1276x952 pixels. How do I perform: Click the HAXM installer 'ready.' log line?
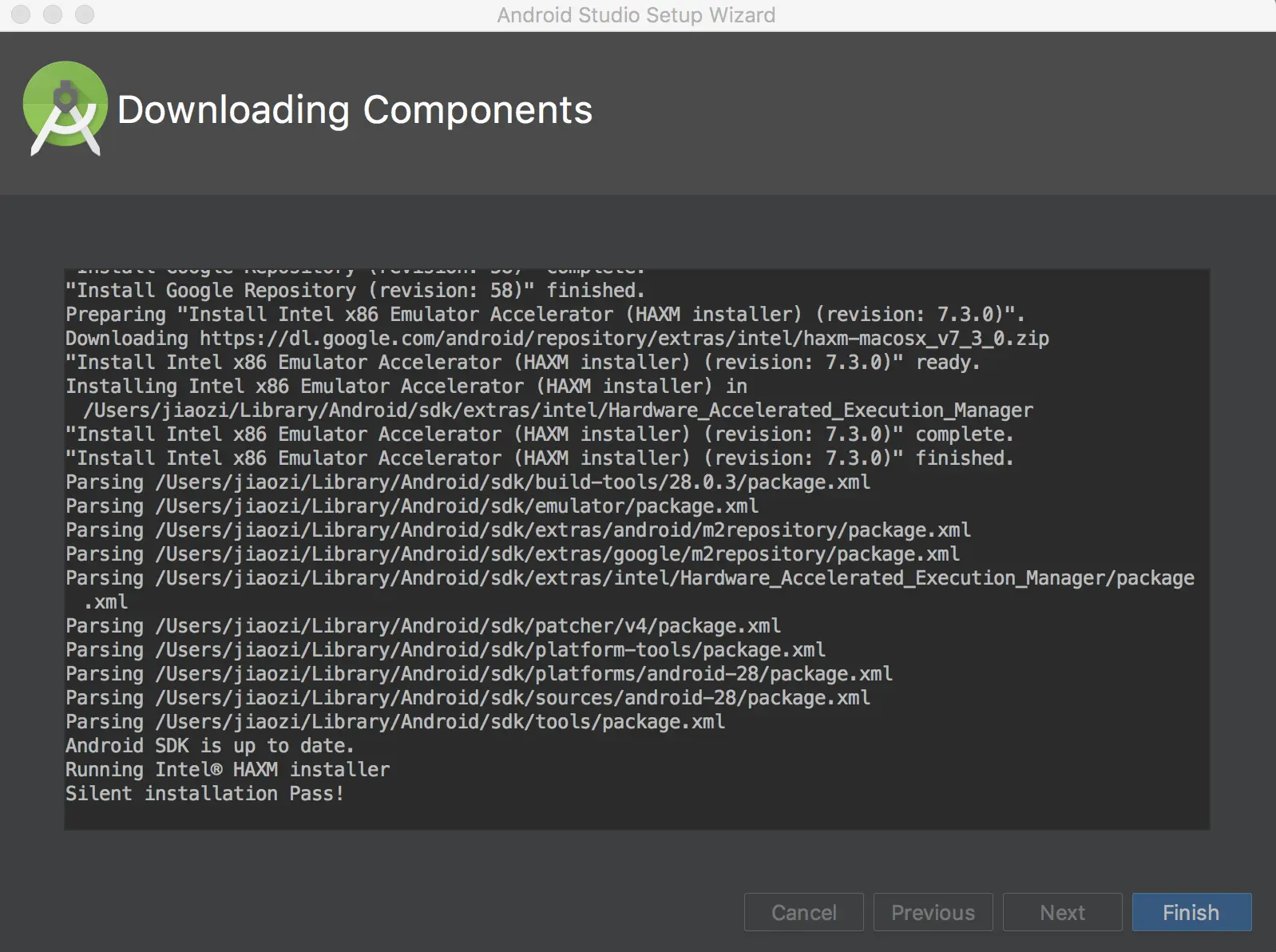coord(523,362)
